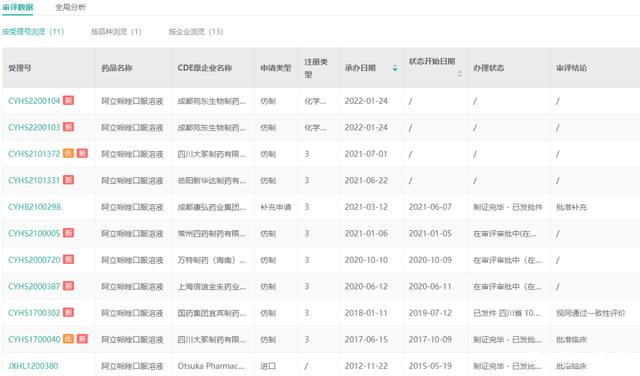Click the 新 badge beside CYHS2000387

tap(68, 286)
